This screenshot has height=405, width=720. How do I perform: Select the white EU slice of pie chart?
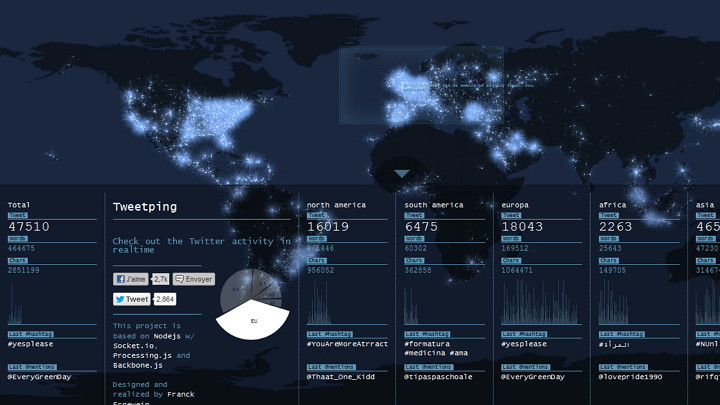(x=253, y=321)
